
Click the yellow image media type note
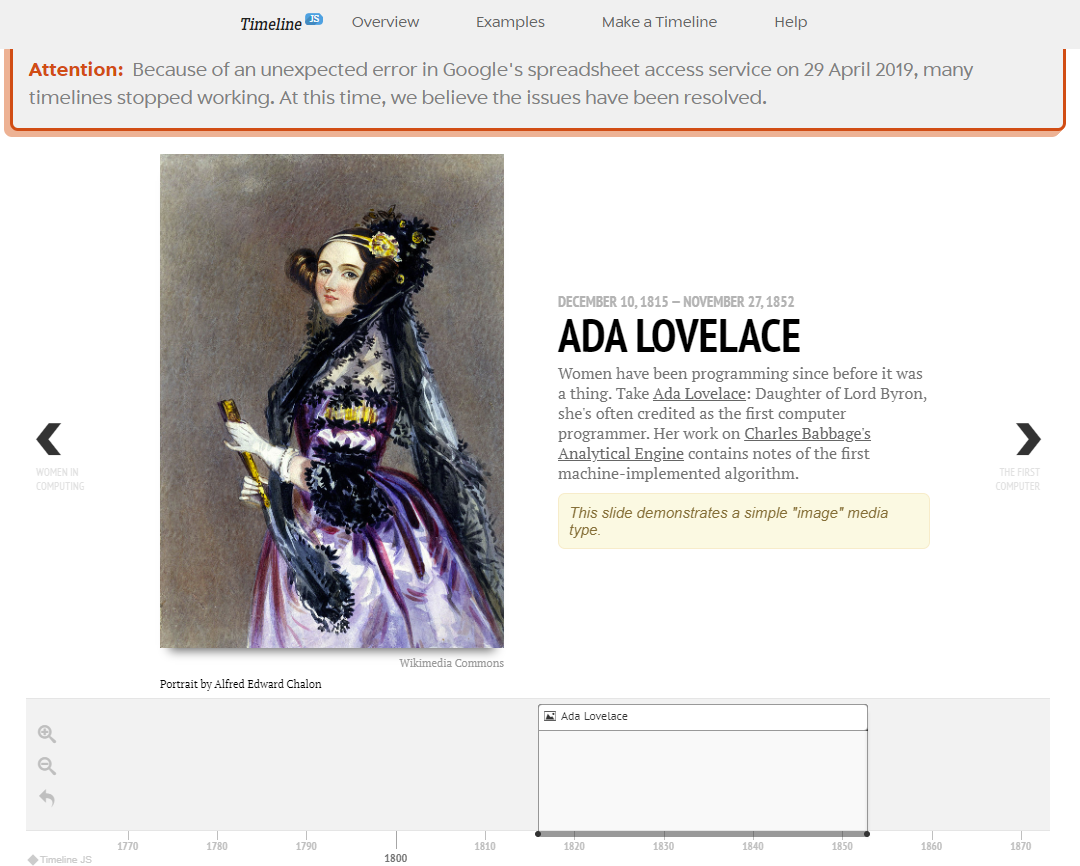click(744, 522)
